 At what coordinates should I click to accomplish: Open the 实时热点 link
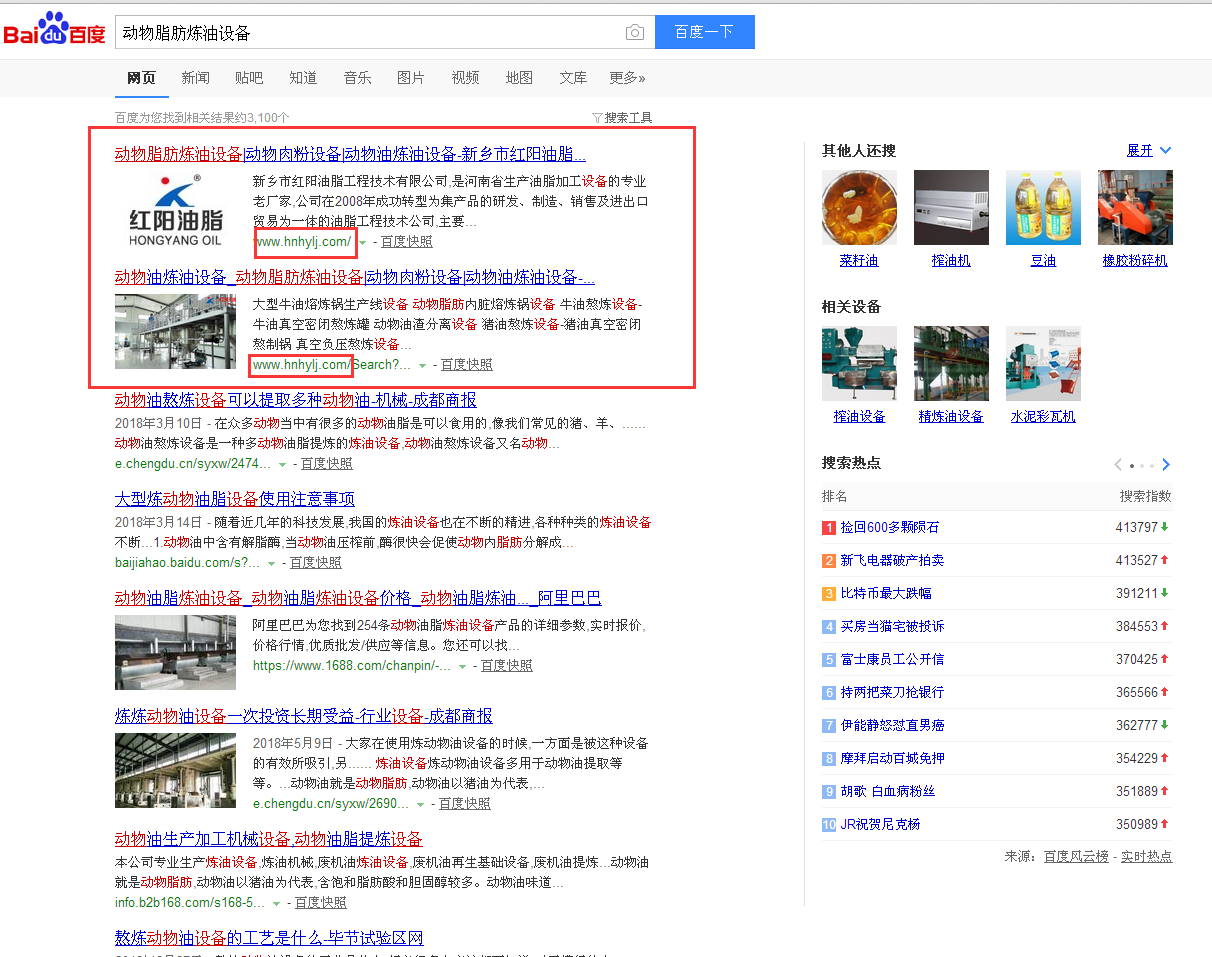tap(1146, 857)
